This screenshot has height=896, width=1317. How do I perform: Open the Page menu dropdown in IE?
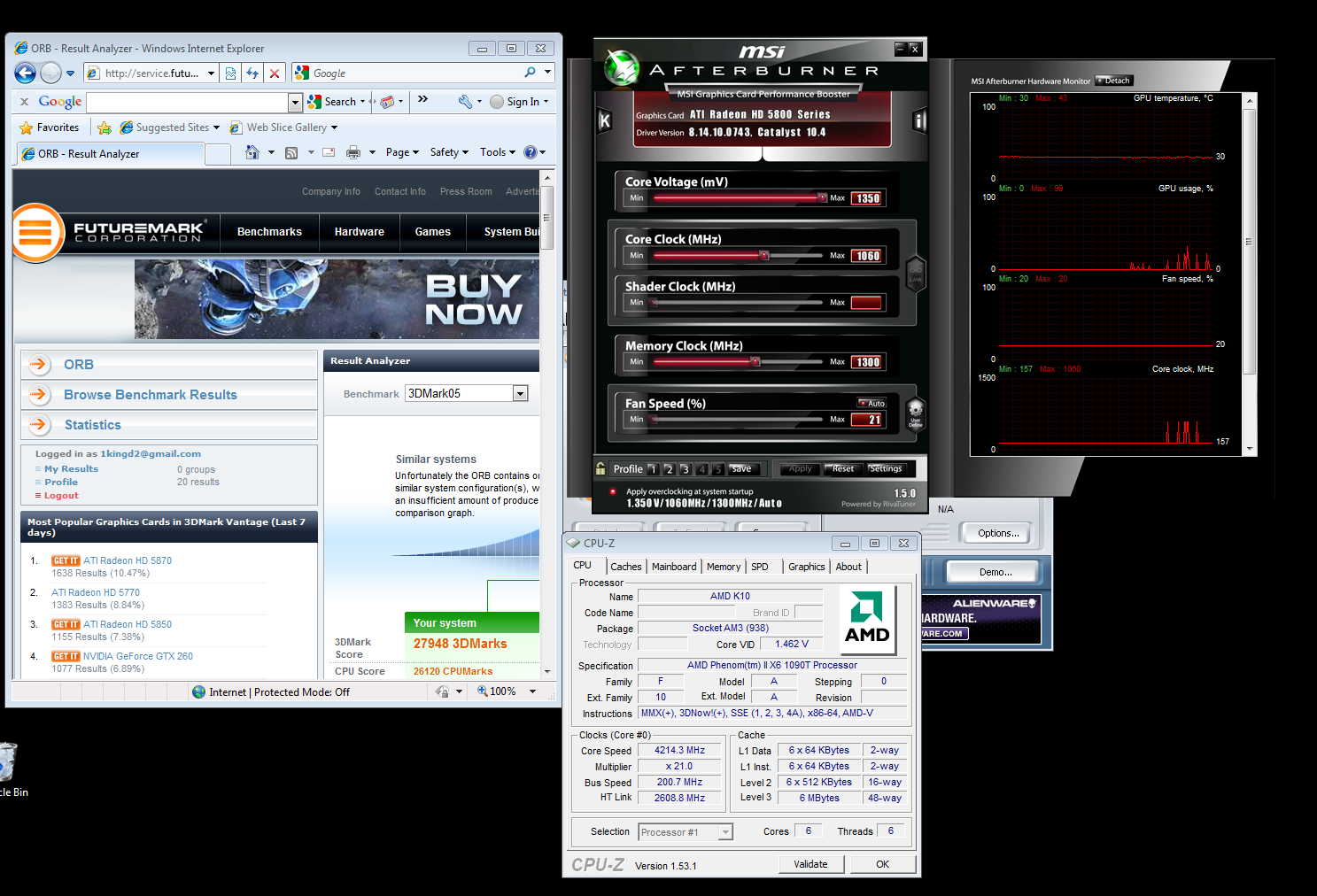pos(403,152)
